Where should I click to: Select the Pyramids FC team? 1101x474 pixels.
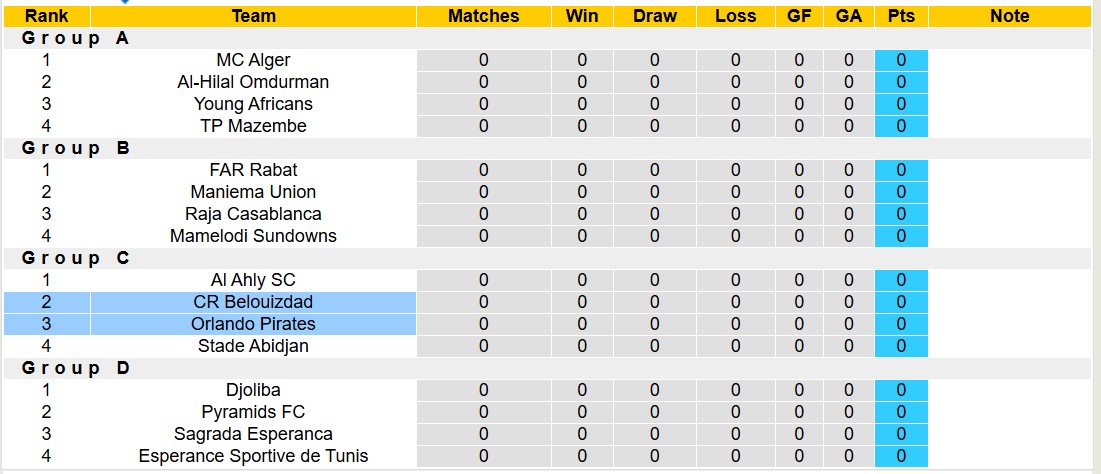pyautogui.click(x=253, y=412)
